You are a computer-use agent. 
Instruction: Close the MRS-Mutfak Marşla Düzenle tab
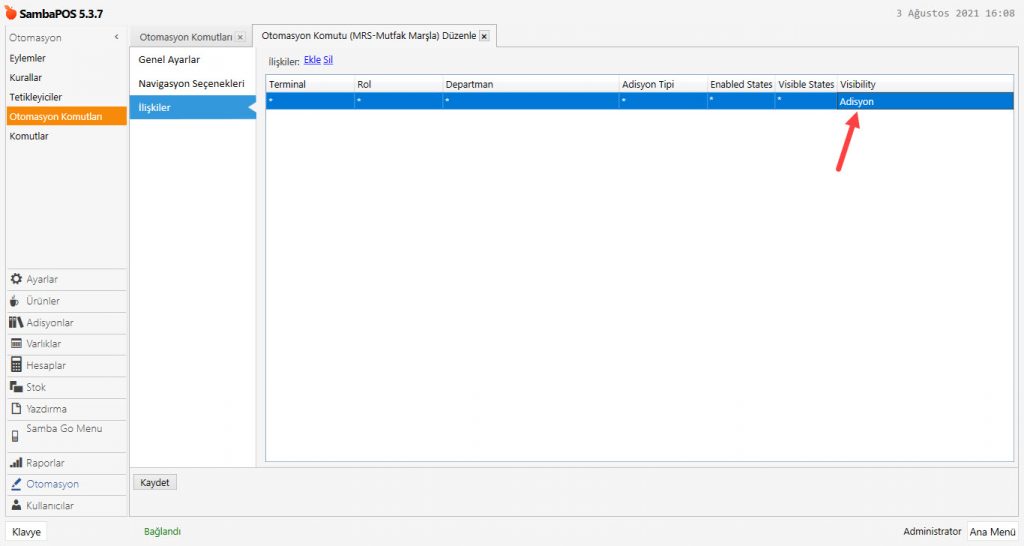pos(484,36)
